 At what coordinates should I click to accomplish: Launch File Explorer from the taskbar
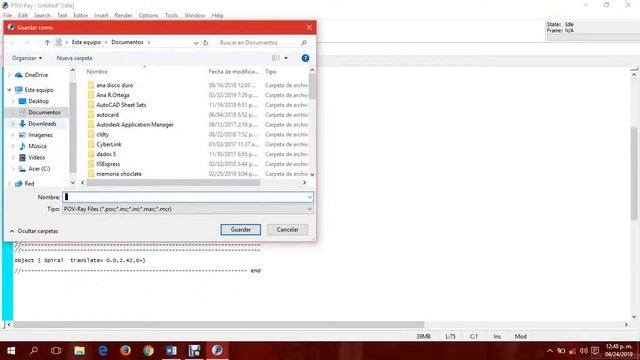click(79, 351)
